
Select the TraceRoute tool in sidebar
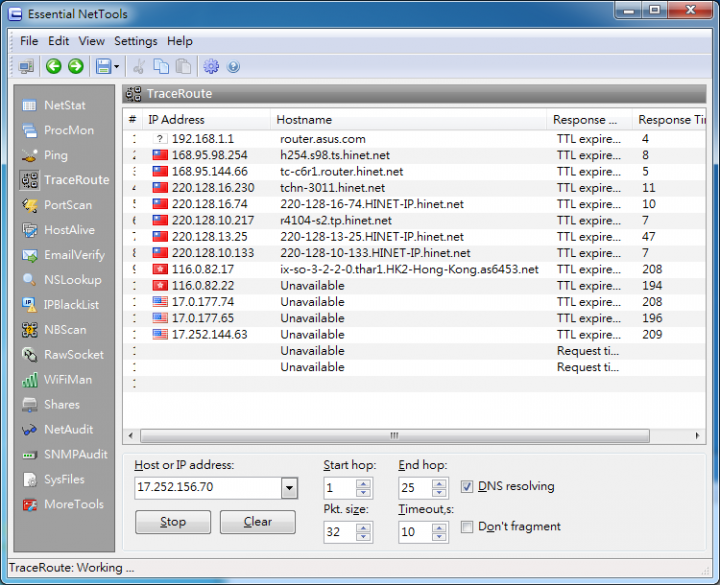pyautogui.click(x=65, y=180)
